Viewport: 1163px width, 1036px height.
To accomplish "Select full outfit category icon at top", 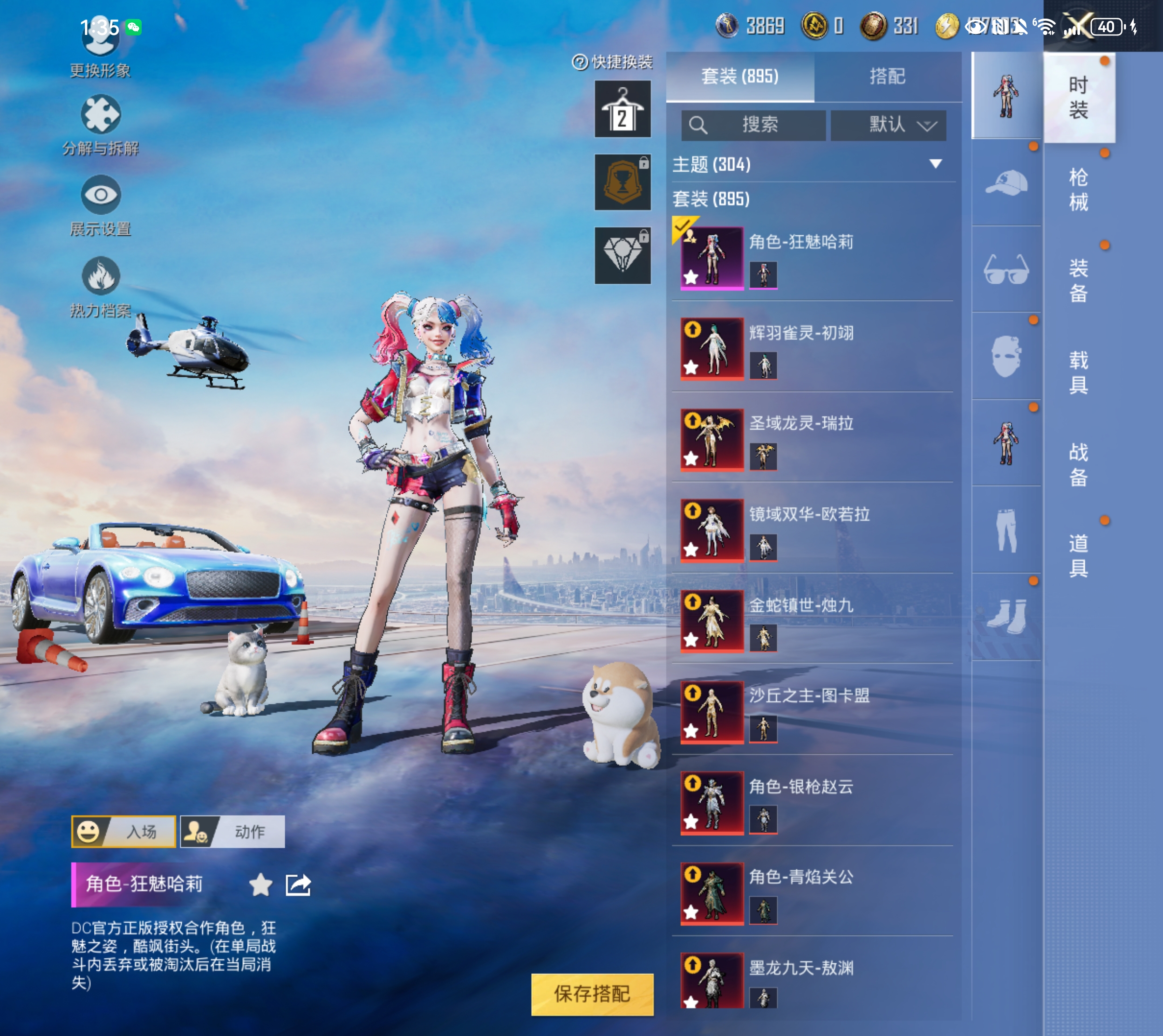I will coord(1006,95).
